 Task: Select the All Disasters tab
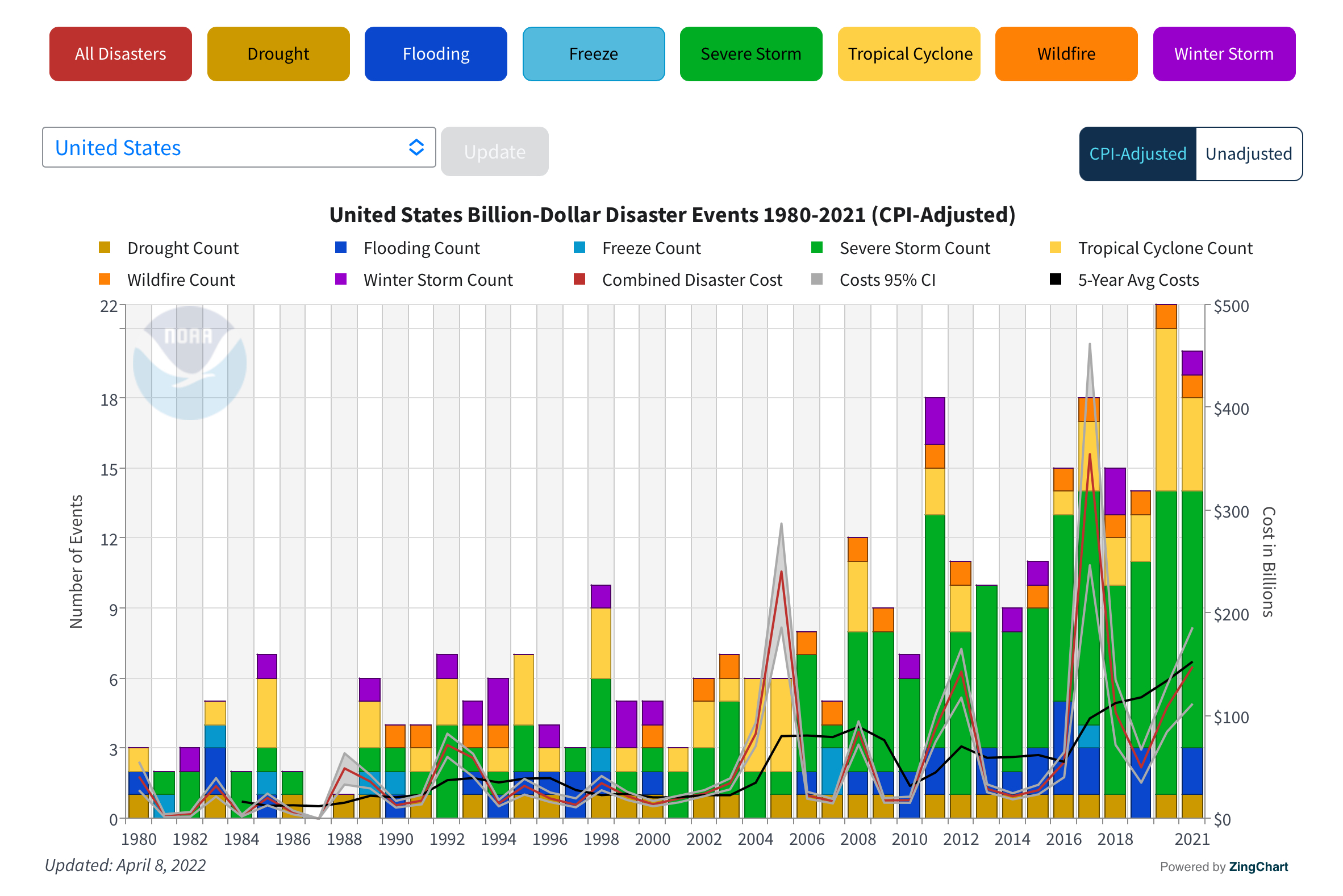point(120,54)
